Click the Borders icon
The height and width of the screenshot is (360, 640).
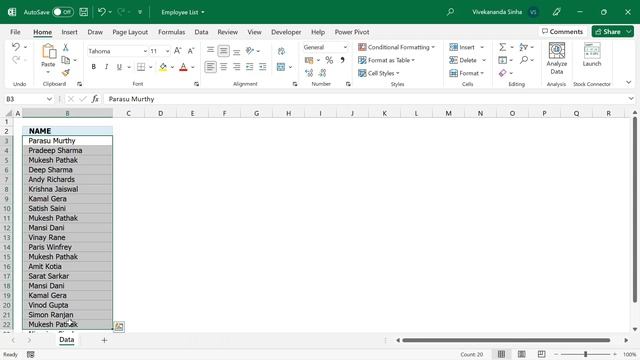tap(141, 67)
